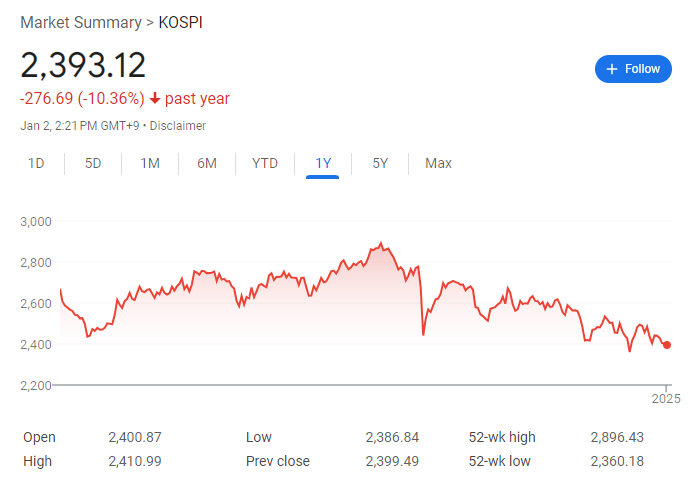Follow the KOSPI index
The height and width of the screenshot is (480, 700).
(633, 69)
